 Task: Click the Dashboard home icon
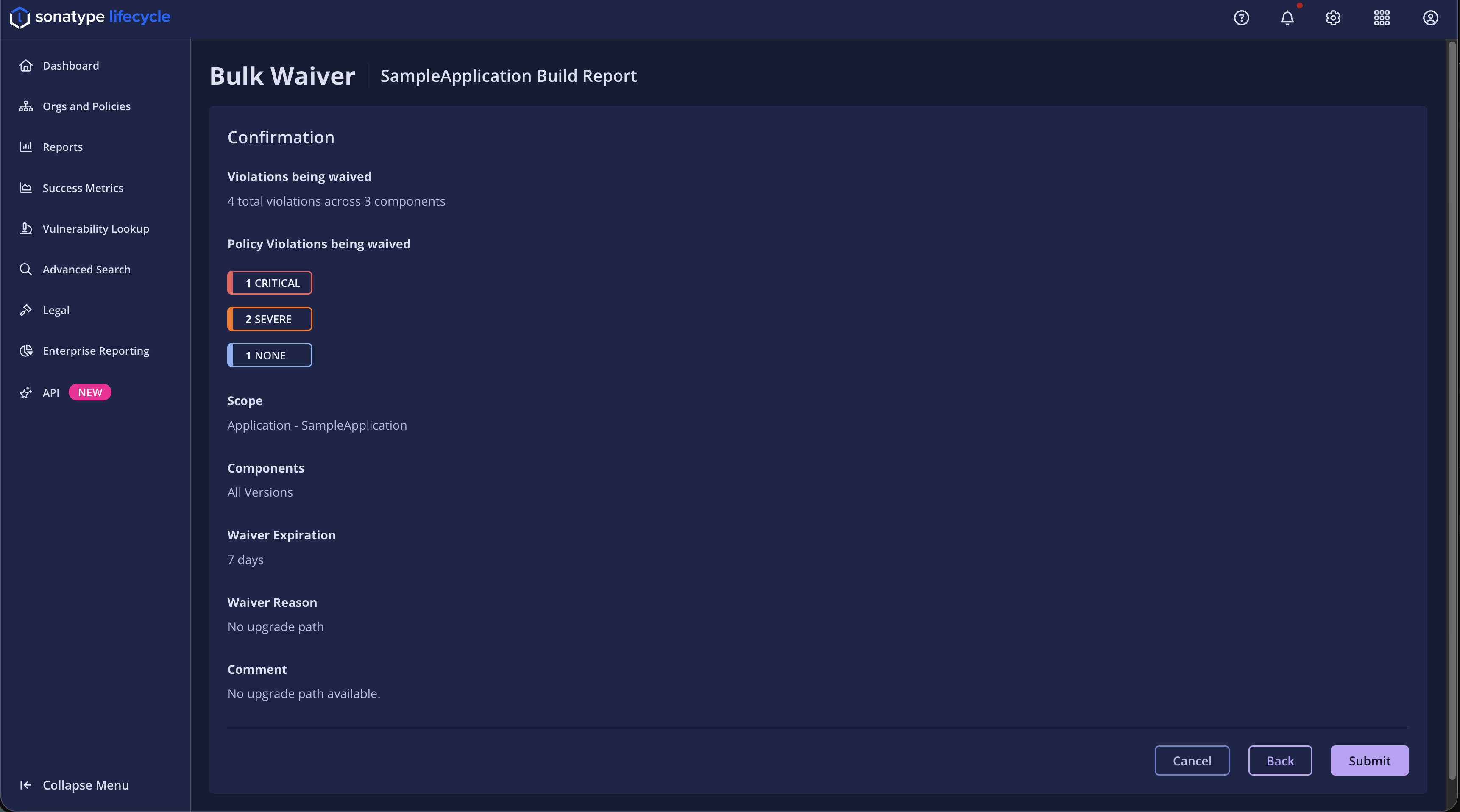click(x=25, y=66)
